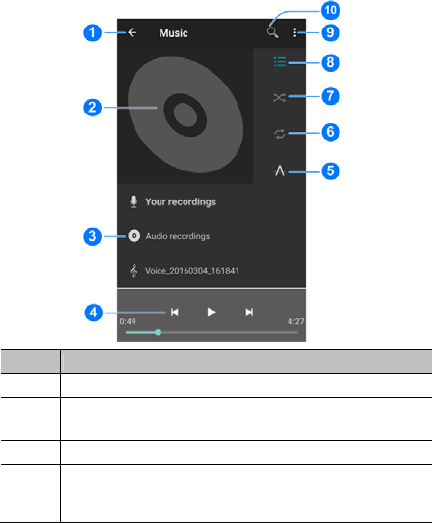Open the search magnifier icon
Image resolution: width=432 pixels, height=523 pixels.
click(x=273, y=32)
